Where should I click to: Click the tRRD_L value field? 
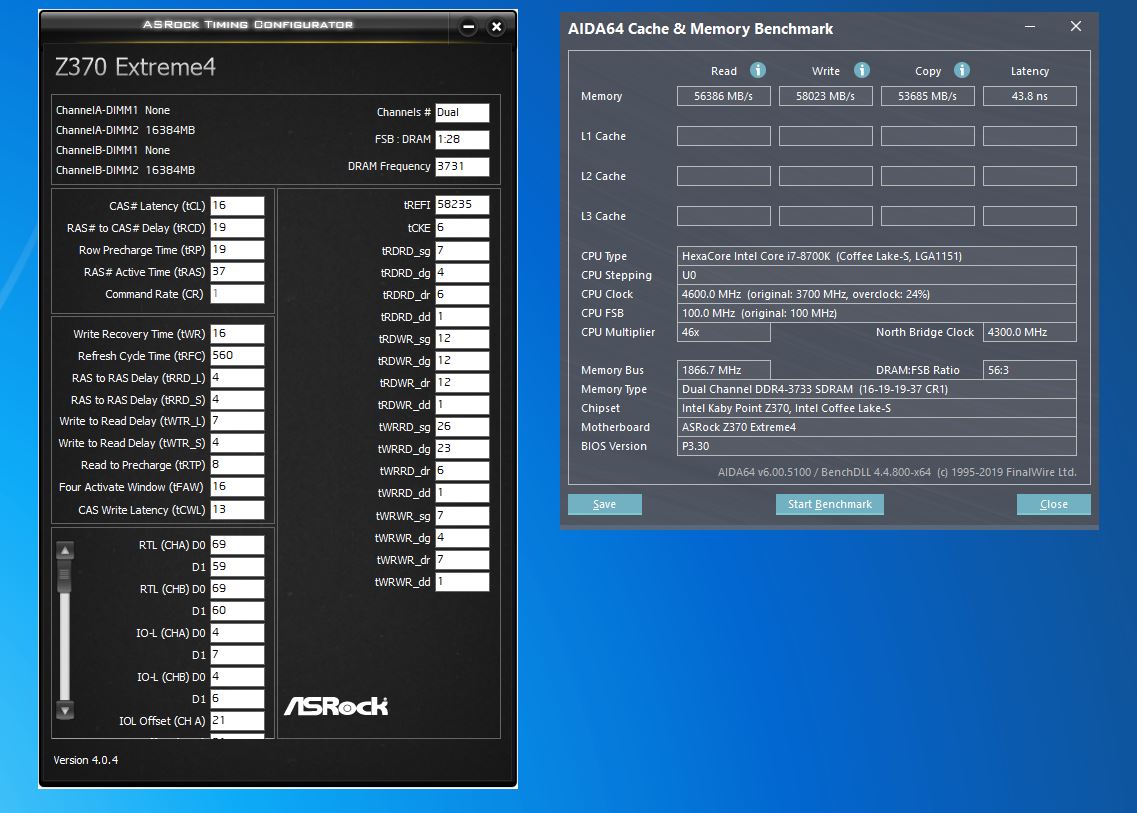point(237,378)
